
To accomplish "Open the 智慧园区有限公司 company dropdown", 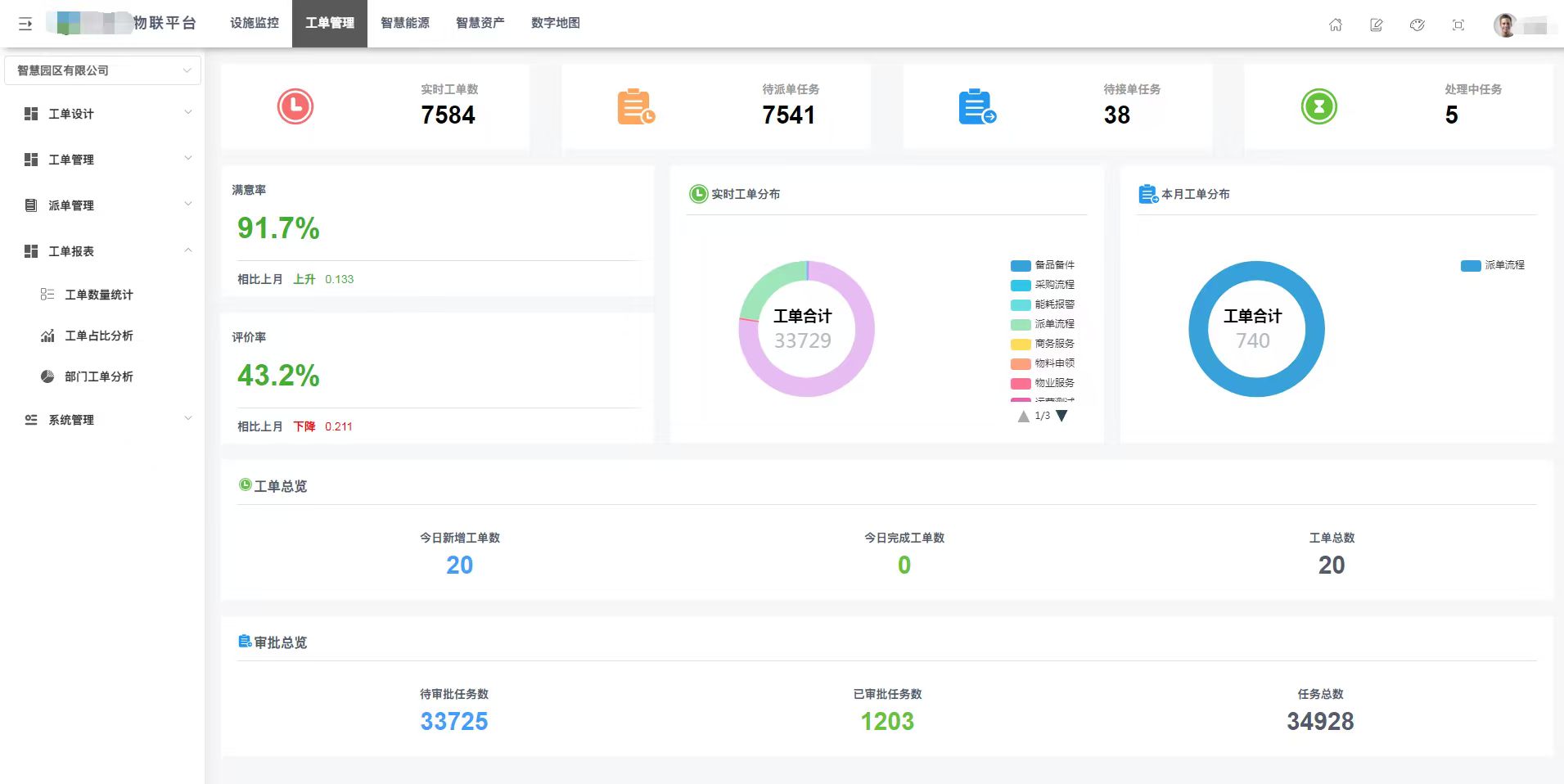I will pos(102,70).
